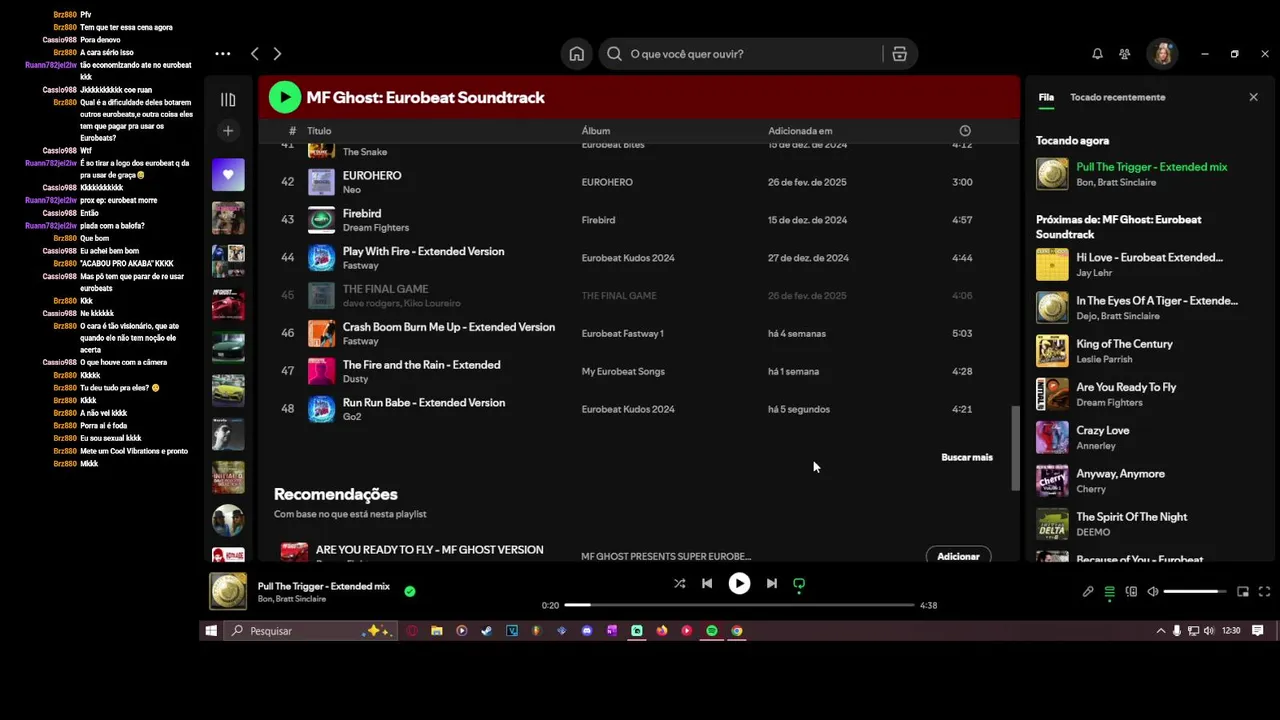The width and height of the screenshot is (1280, 720).
Task: Open My Eurobeat Songs album link
Action: tap(623, 371)
